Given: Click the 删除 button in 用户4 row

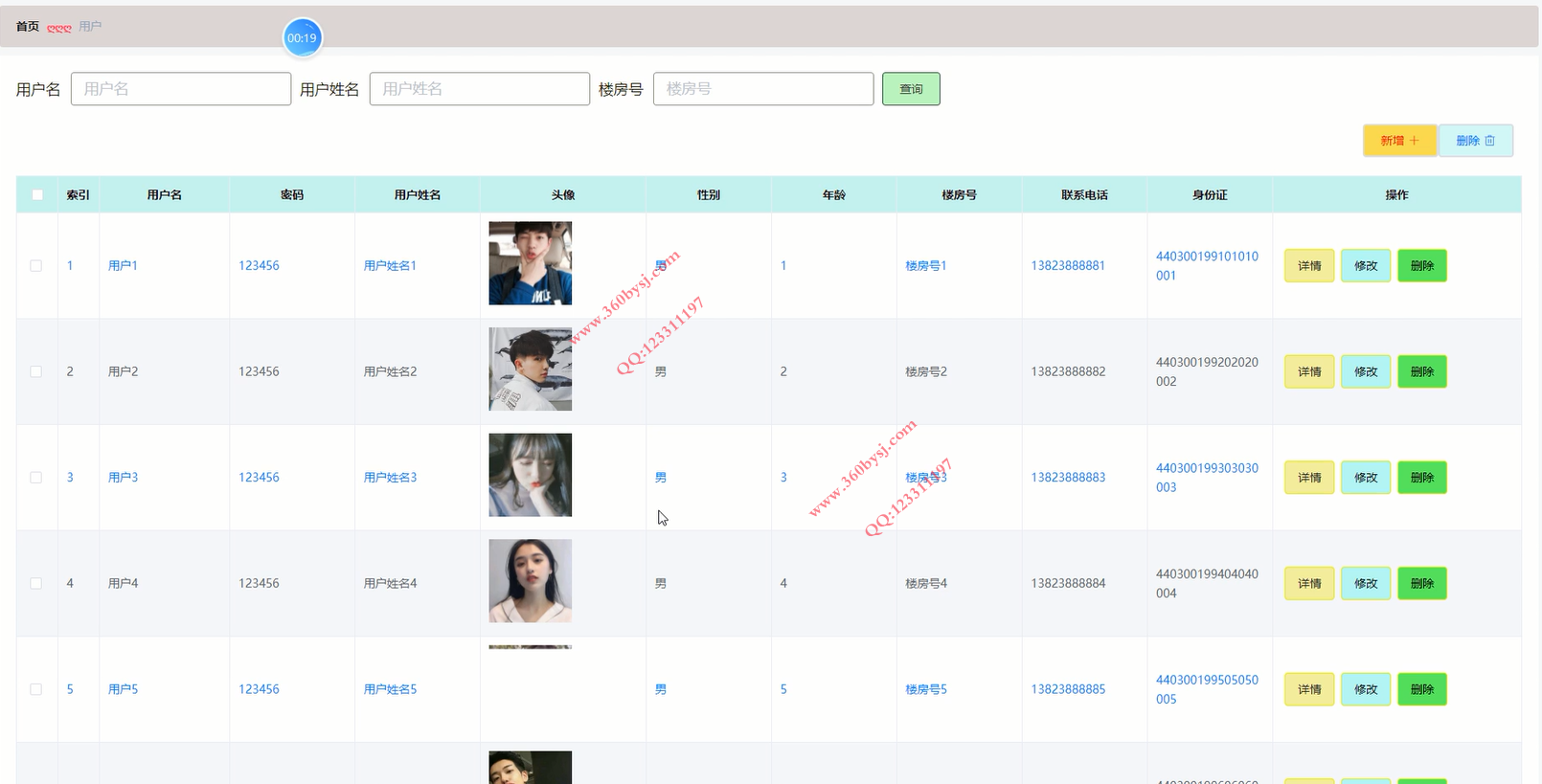Looking at the screenshot, I should (1422, 583).
